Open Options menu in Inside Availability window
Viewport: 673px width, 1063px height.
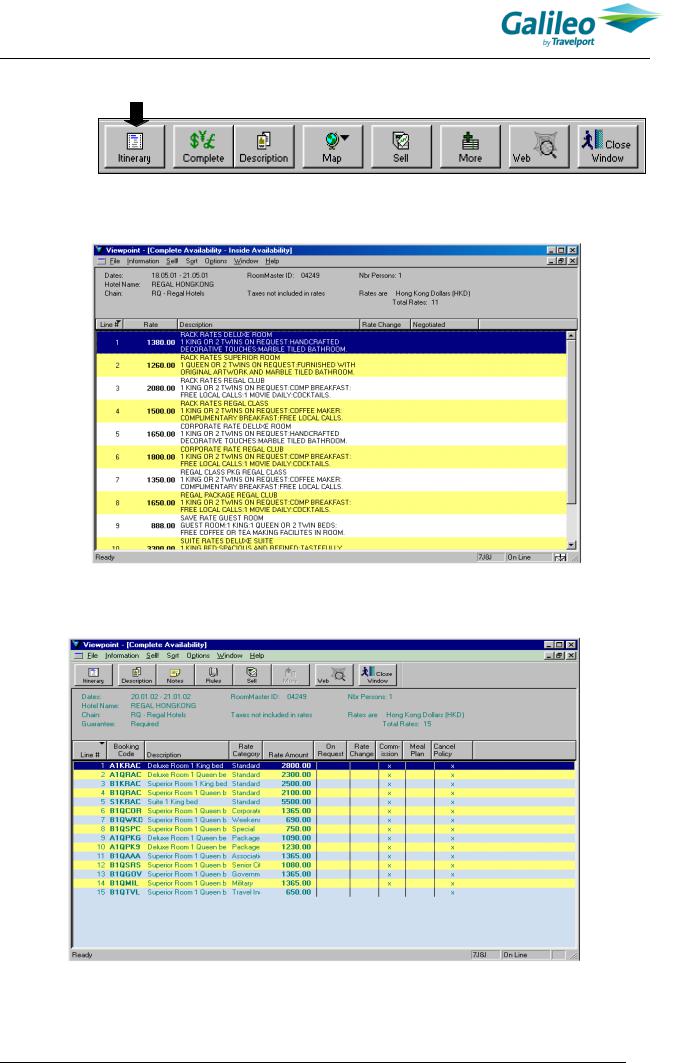216,261
